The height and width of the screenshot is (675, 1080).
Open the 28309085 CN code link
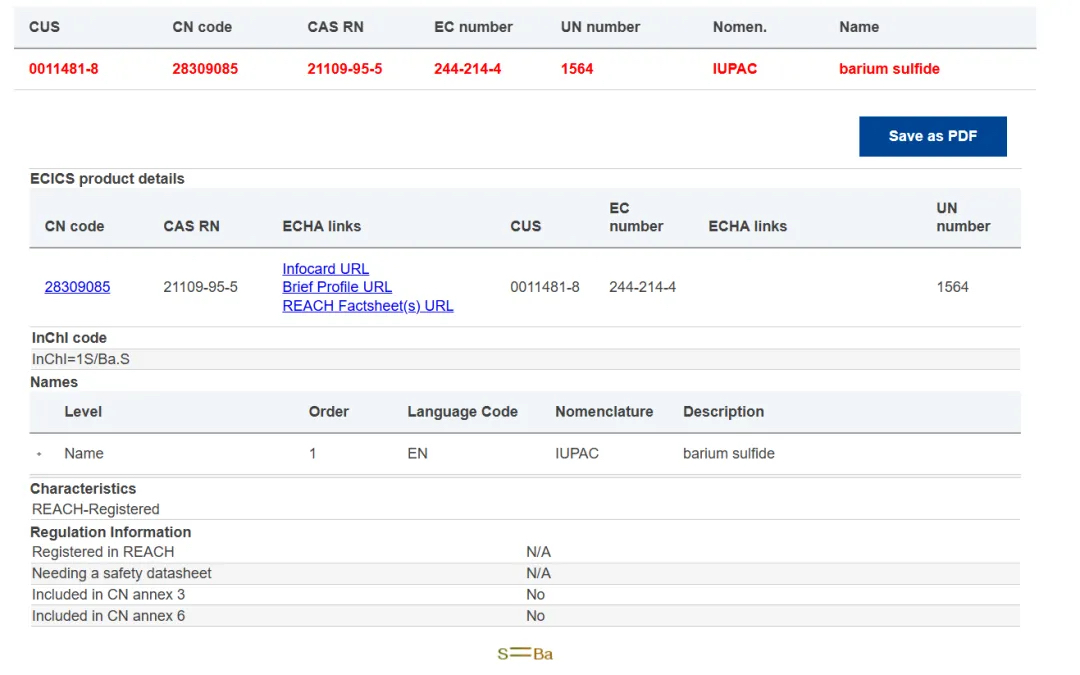click(77, 287)
